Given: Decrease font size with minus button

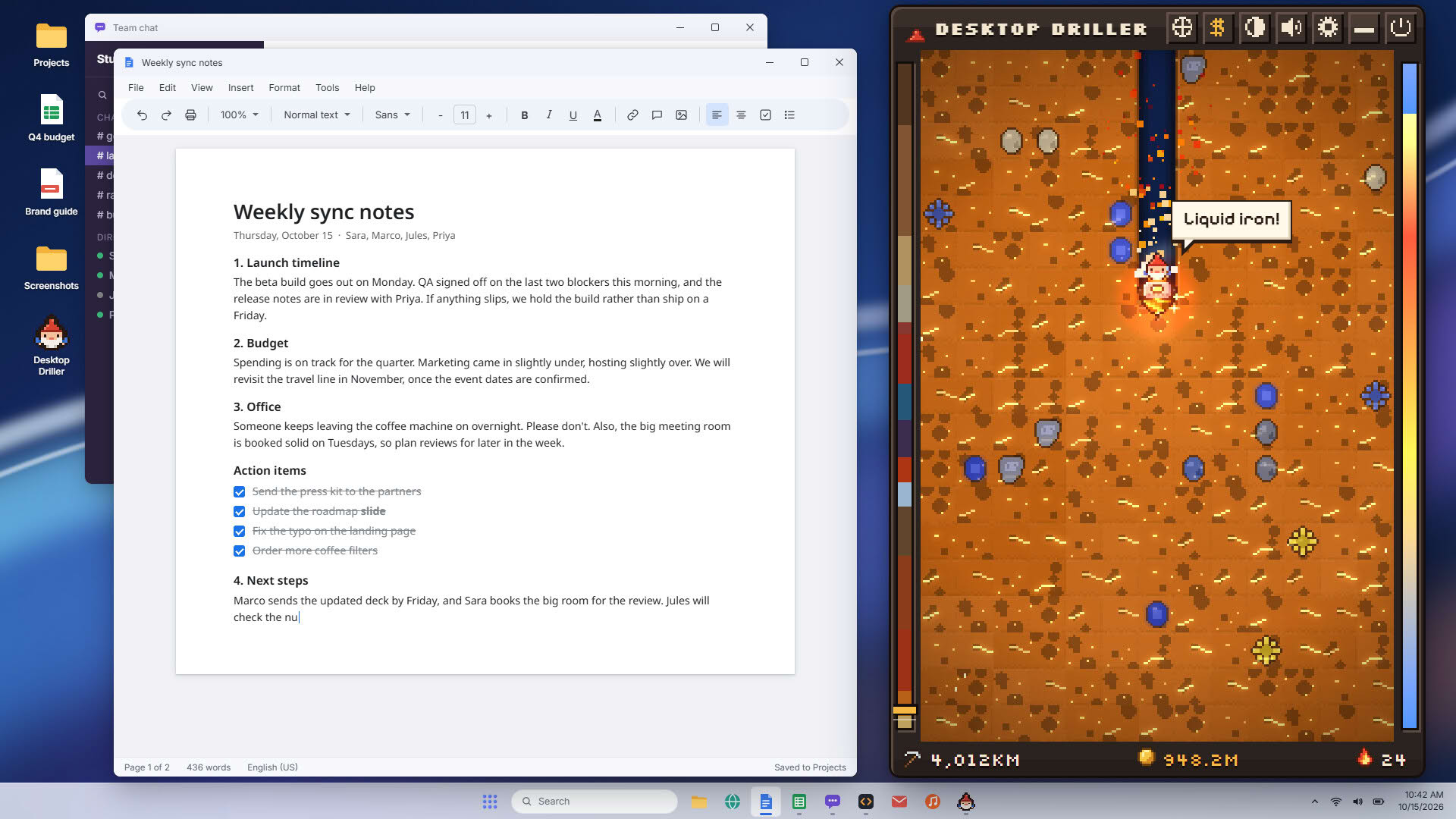Looking at the screenshot, I should 441,115.
